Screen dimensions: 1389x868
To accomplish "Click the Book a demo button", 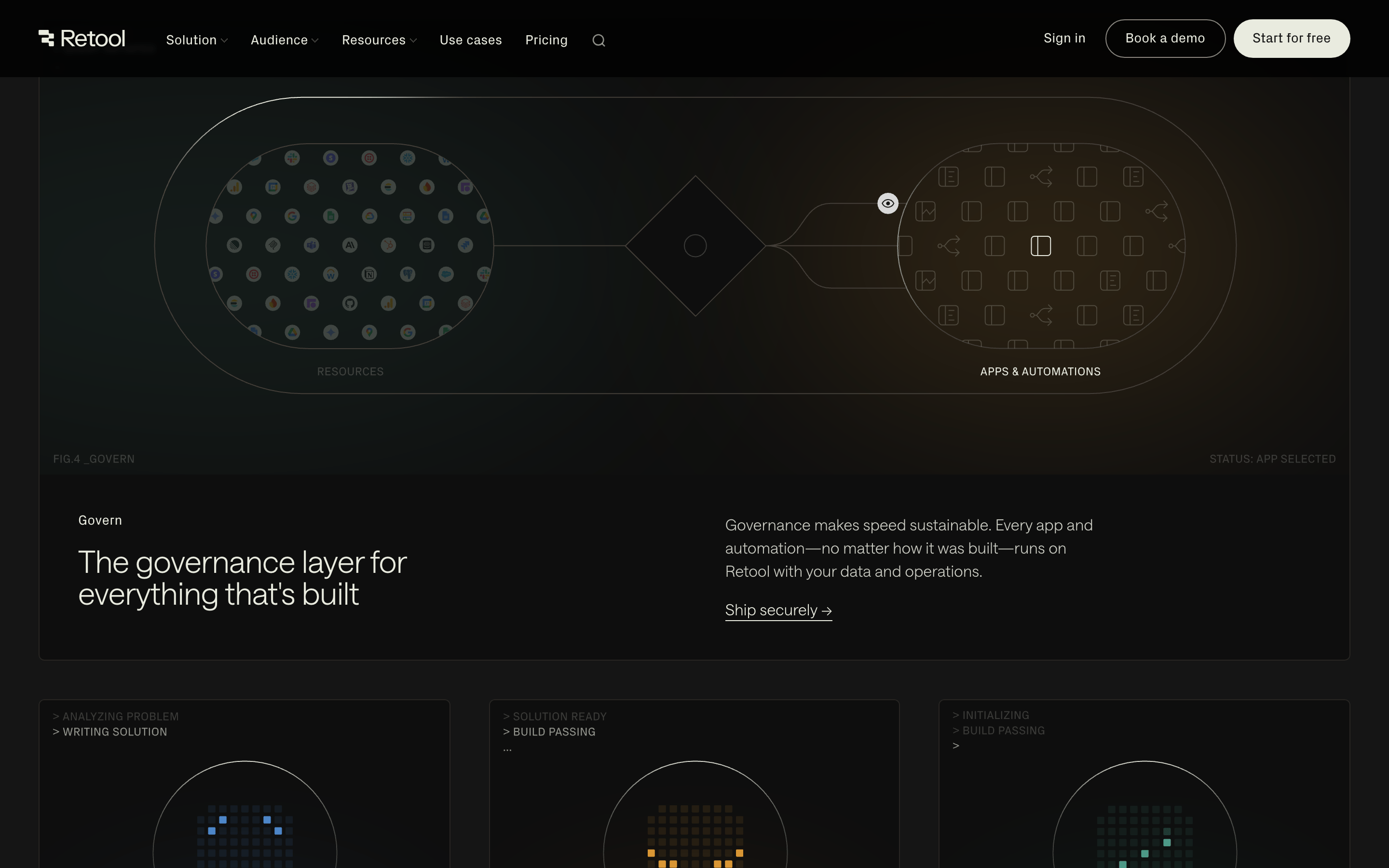I will [1165, 39].
